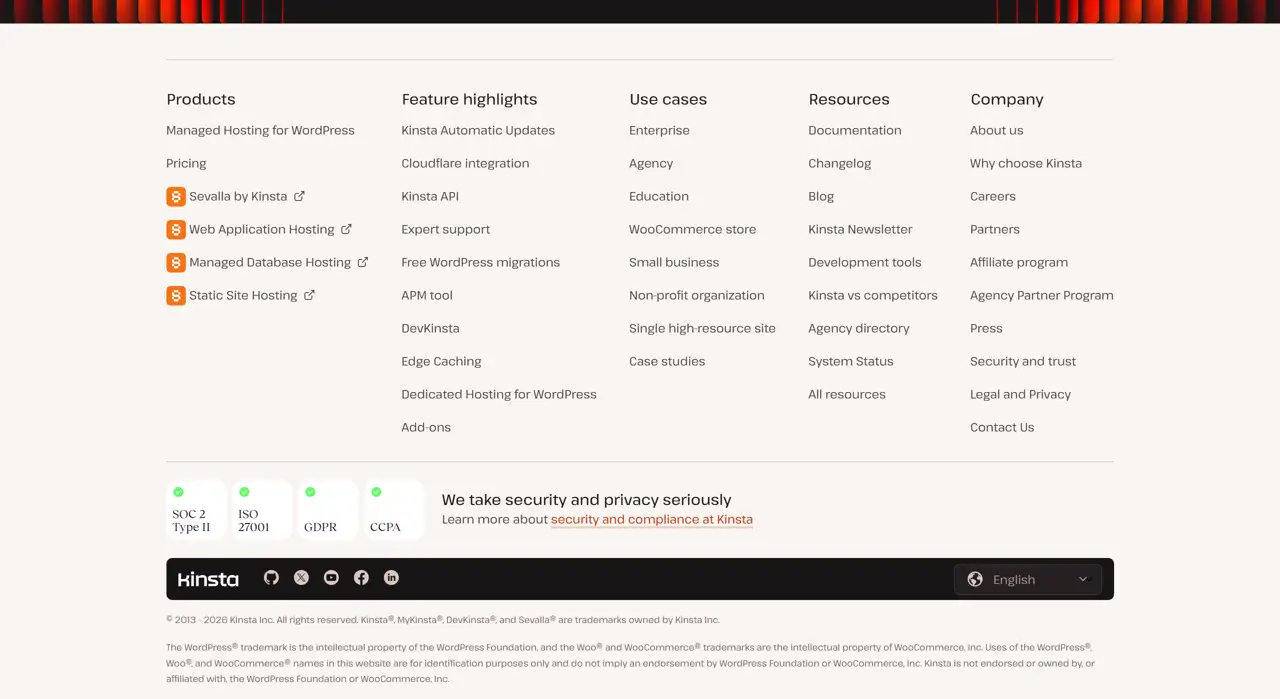Screen dimensions: 1280x699
Task: Visit Kinsta's YouTube channel icon
Action: click(x=331, y=578)
